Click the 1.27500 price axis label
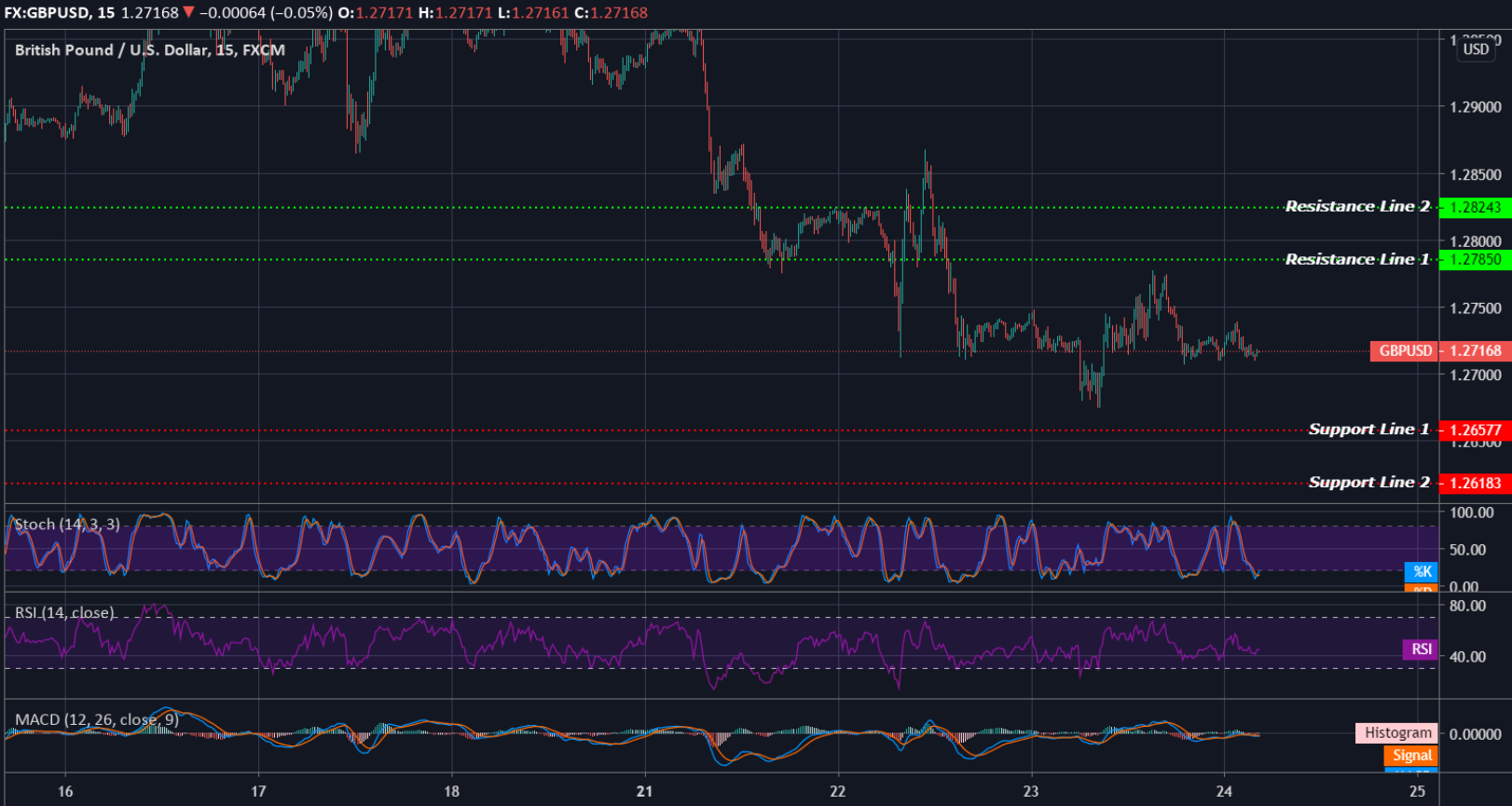The height and width of the screenshot is (806, 1512). point(1476,309)
